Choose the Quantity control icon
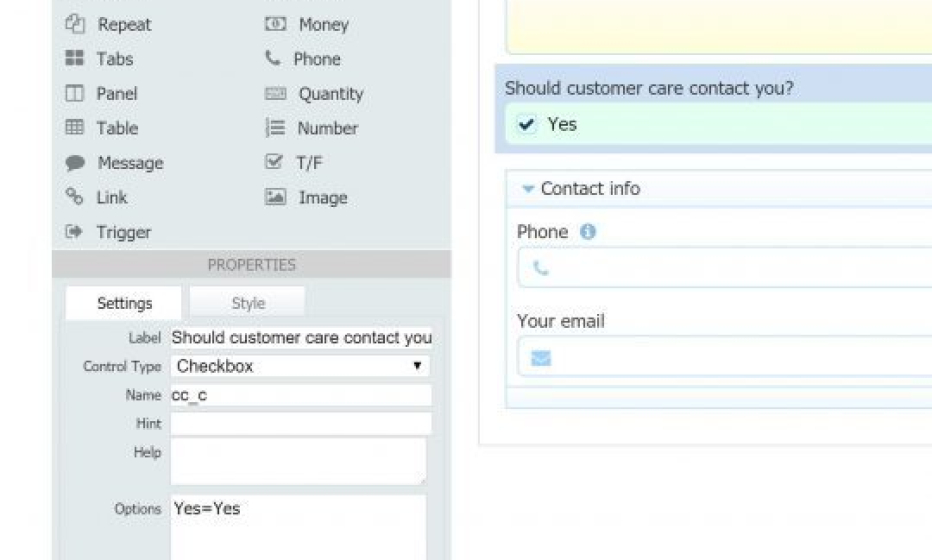932x560 pixels. pyautogui.click(x=275, y=93)
